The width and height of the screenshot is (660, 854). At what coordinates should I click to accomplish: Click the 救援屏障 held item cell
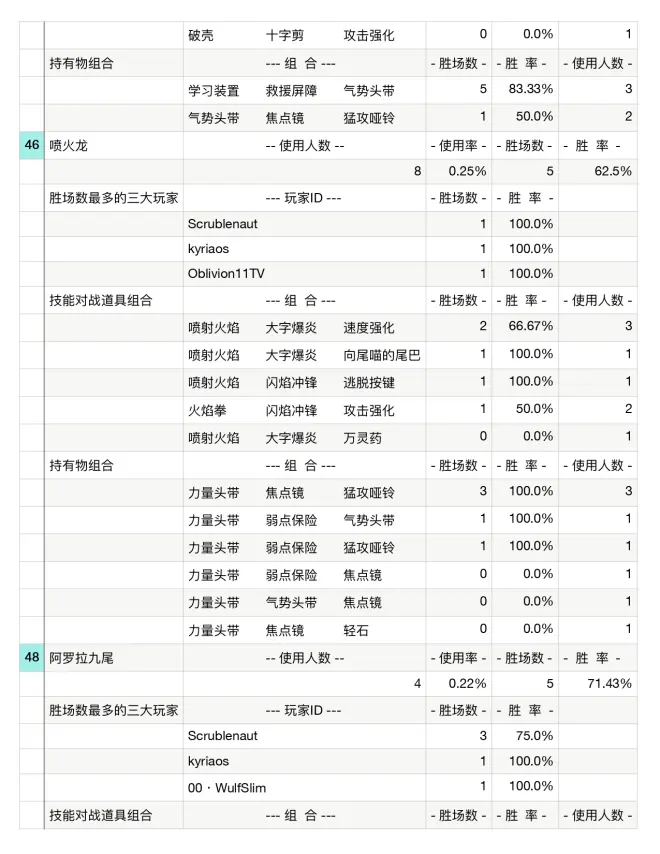point(291,90)
